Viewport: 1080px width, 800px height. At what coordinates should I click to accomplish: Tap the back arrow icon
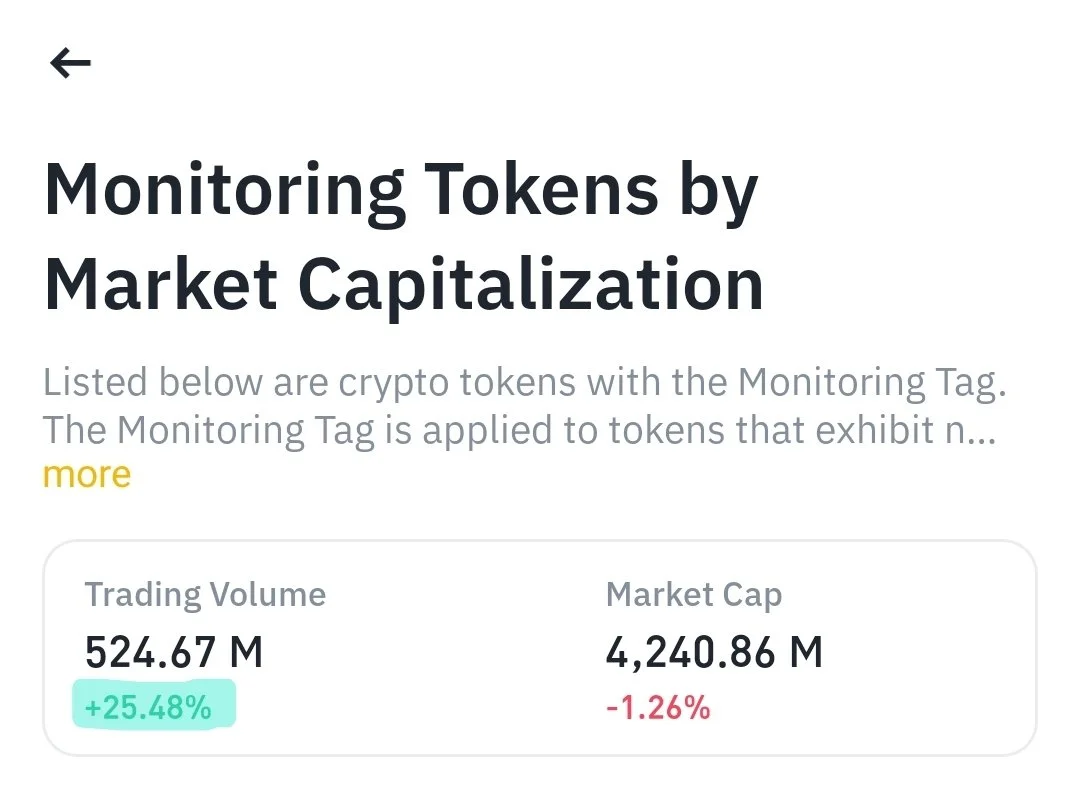(x=70, y=64)
